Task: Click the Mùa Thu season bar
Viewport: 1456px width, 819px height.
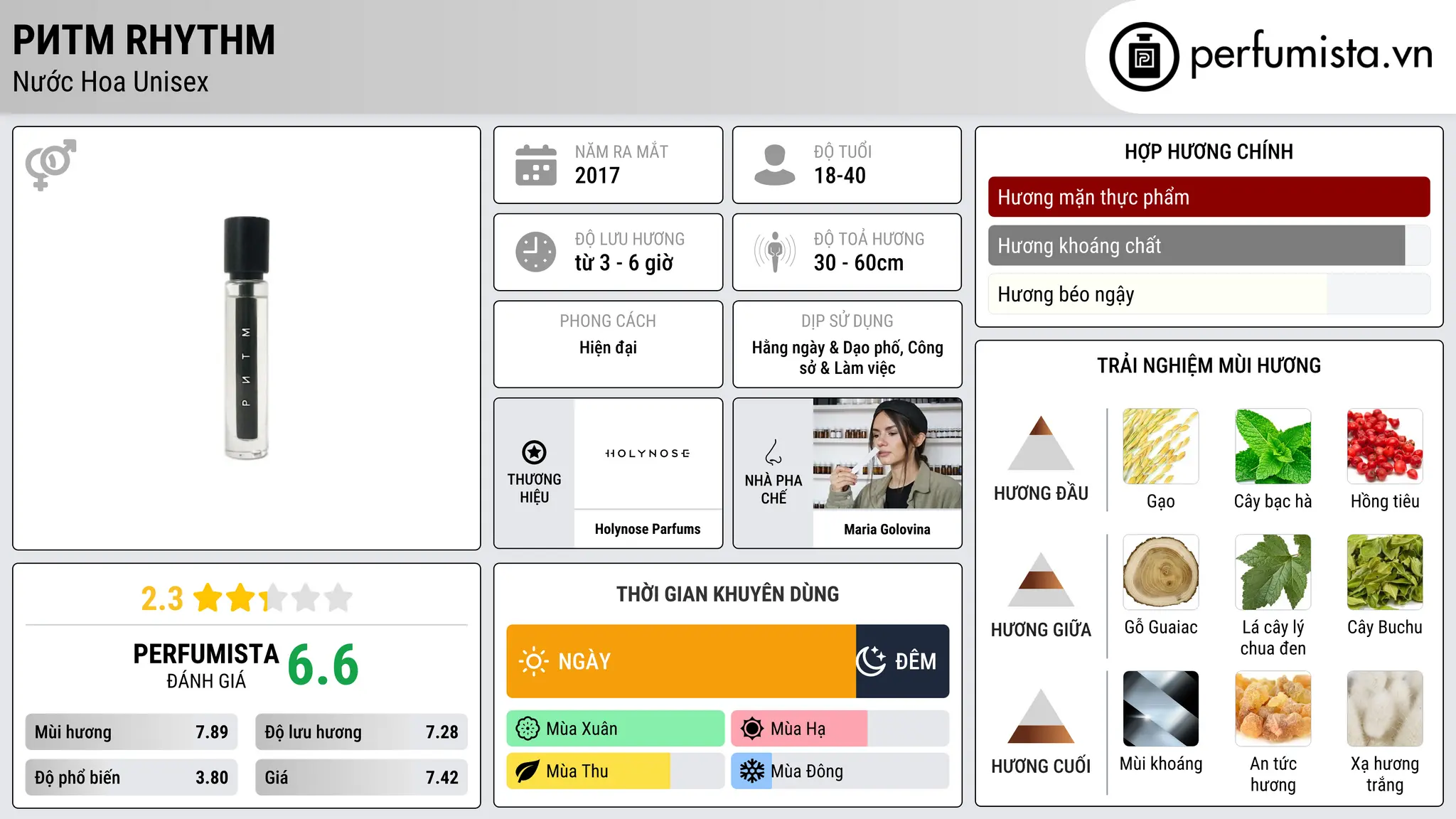Action: (616, 771)
